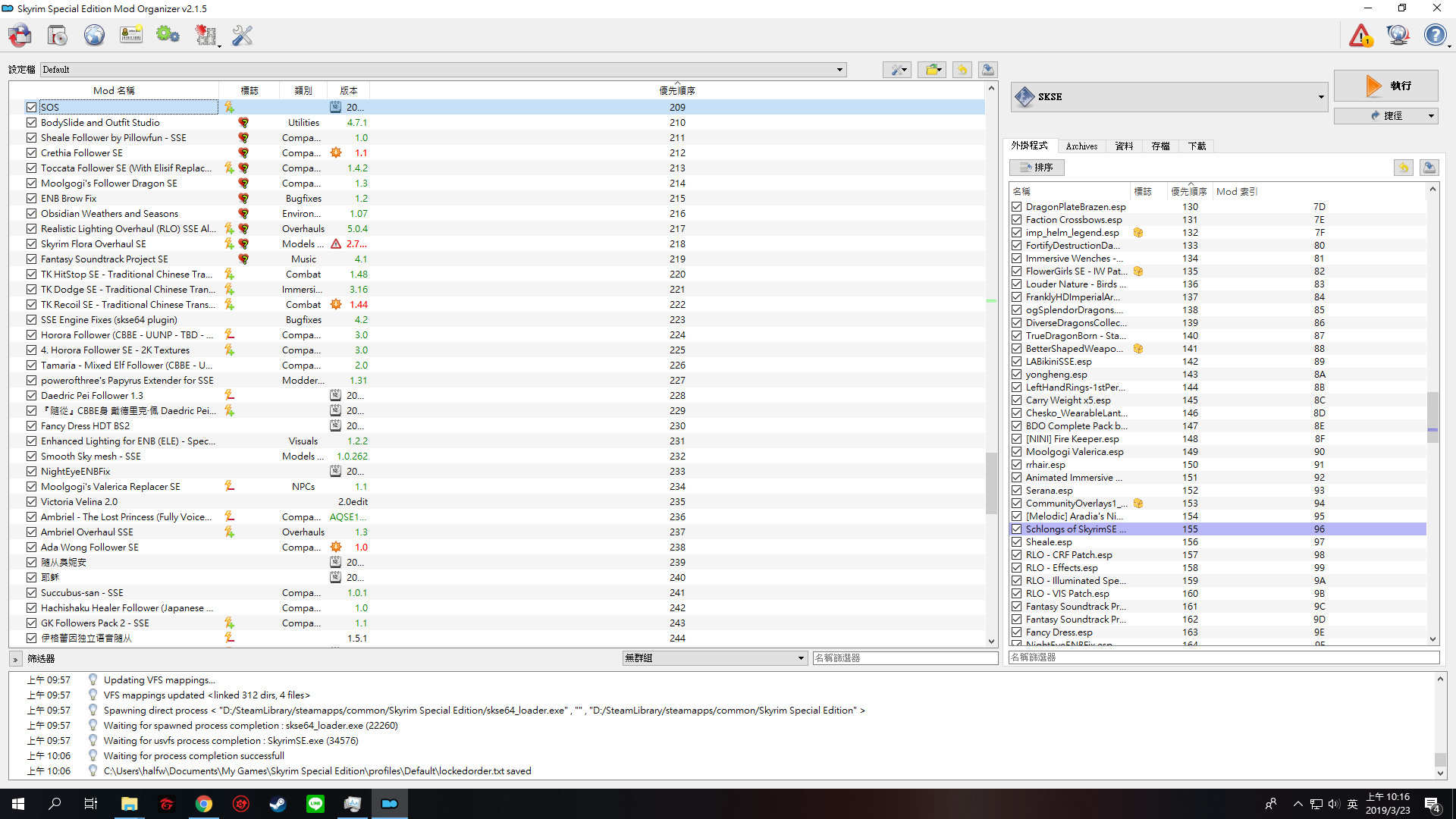Viewport: 1456px width, 819px height.
Task: Open the no-groups dropdown below mod list
Action: (714, 658)
